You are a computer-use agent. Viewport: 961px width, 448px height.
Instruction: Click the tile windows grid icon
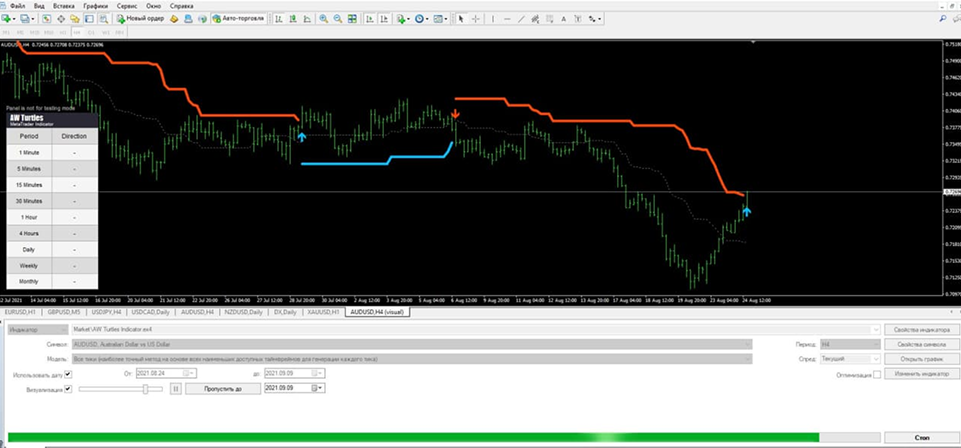351,19
